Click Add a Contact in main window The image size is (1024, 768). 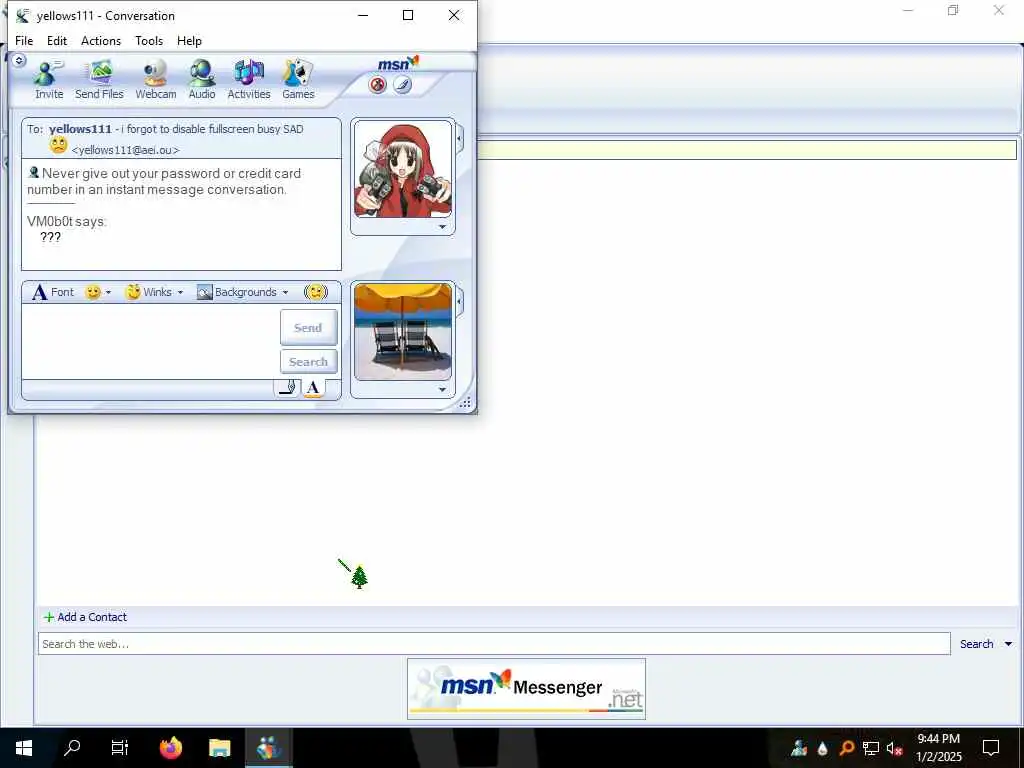(x=86, y=616)
